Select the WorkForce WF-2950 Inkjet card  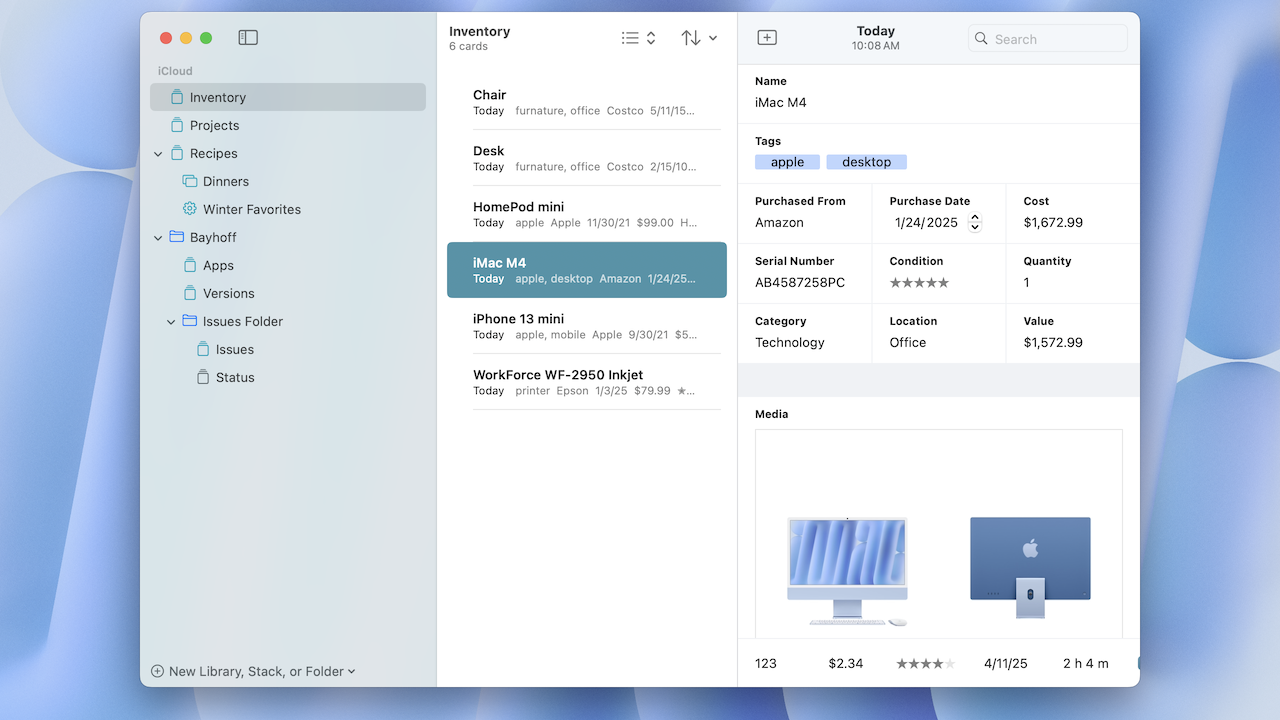(587, 382)
